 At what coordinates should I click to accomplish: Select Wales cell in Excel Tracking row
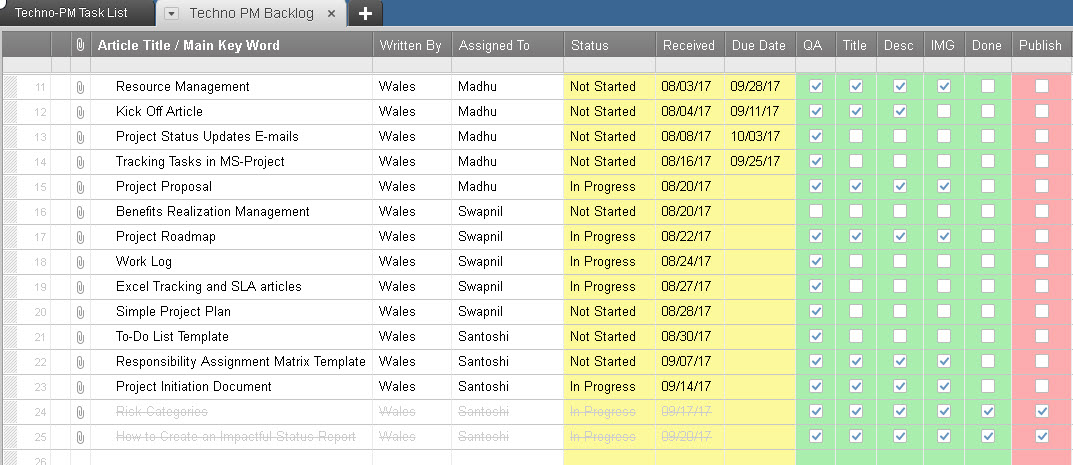[x=412, y=287]
